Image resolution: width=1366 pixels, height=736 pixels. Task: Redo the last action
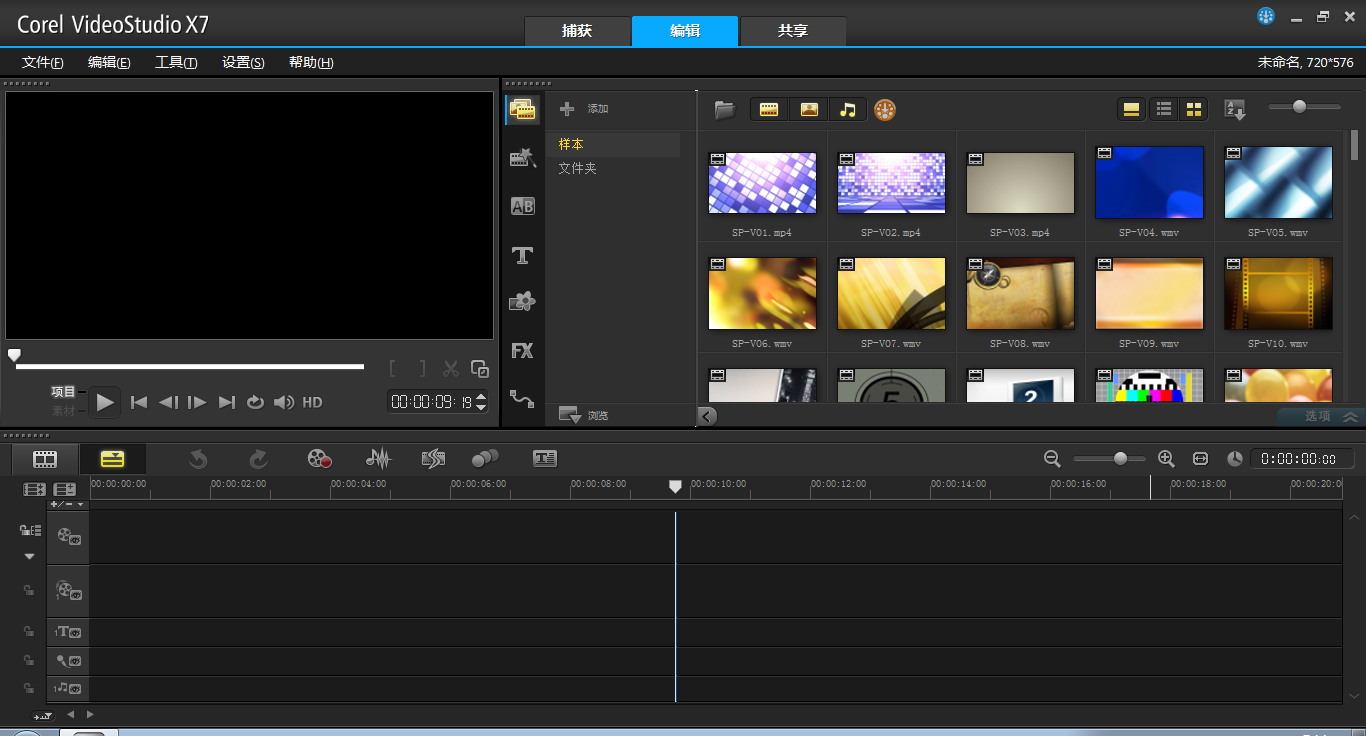click(258, 459)
